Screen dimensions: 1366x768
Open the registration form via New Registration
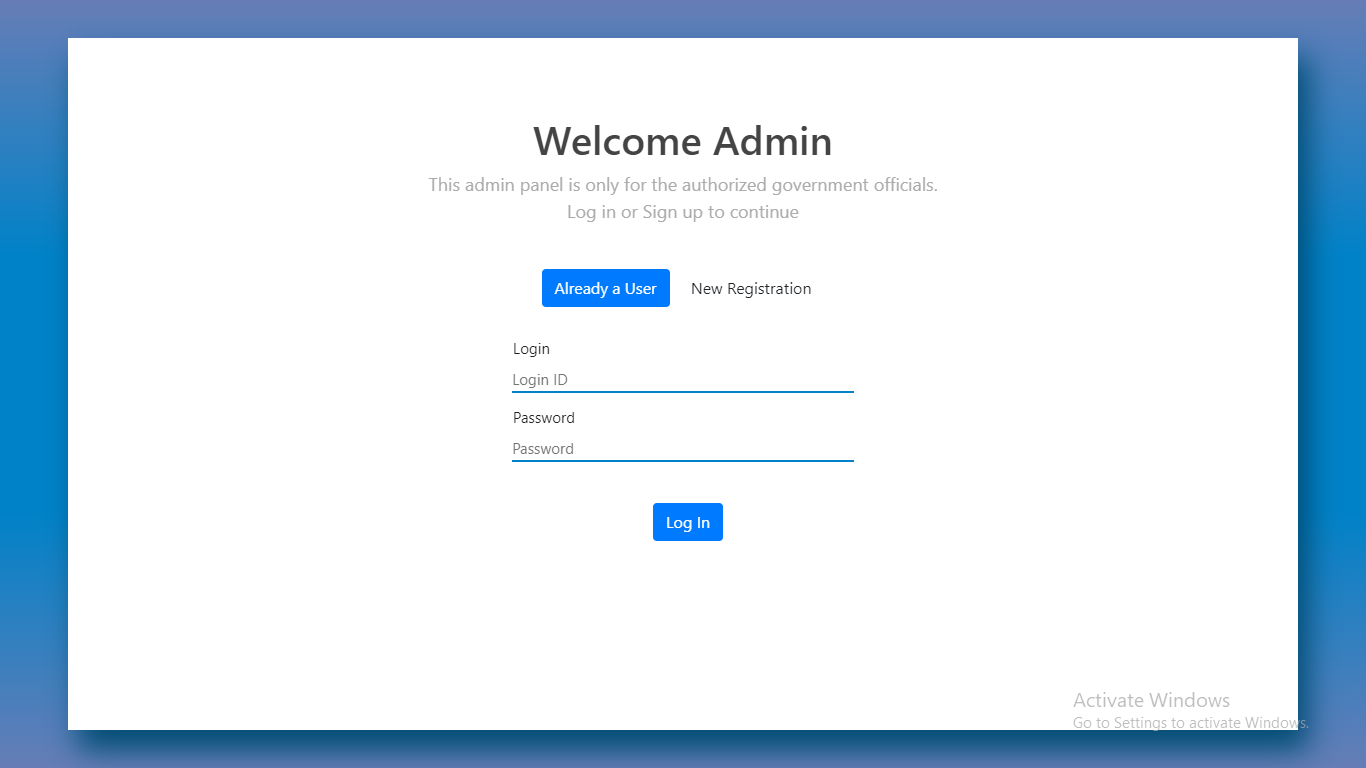click(x=750, y=288)
